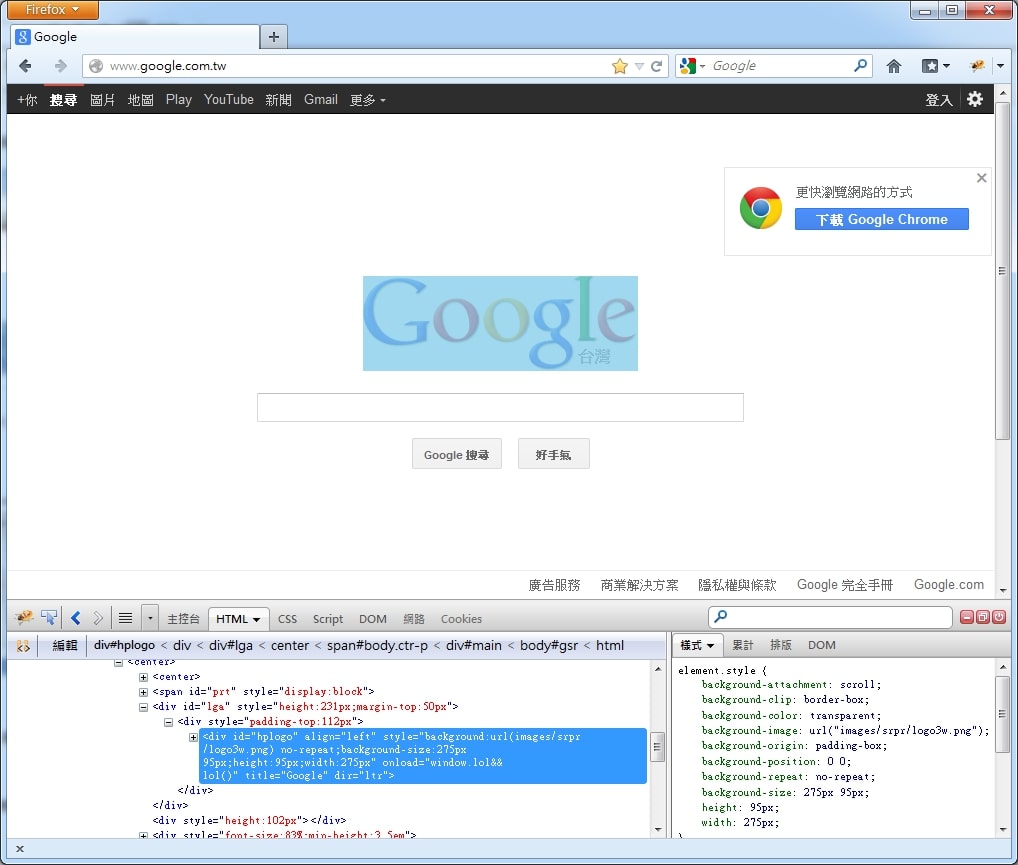This screenshot has height=865, width=1018.
Task: Click the address bar showing www.google.com.tw
Action: pos(357,66)
